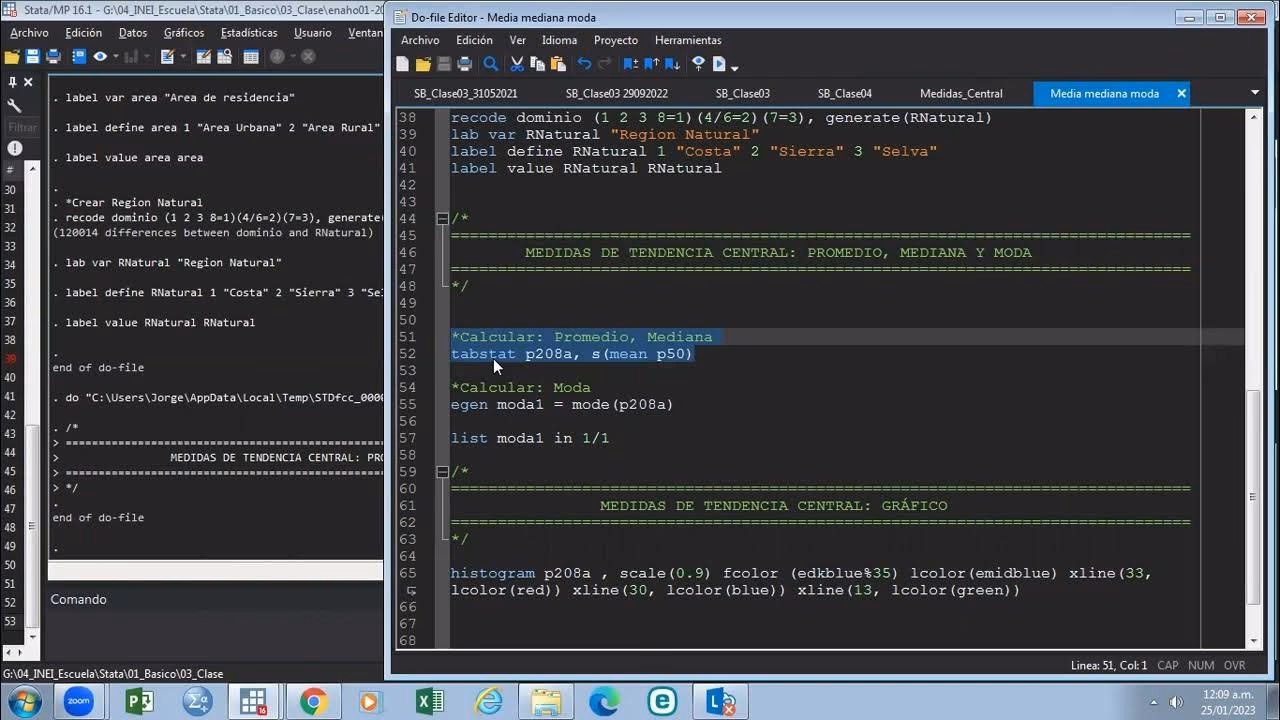Click the Print icon in Do-file Editor
This screenshot has width=1280, height=720.
[464, 64]
